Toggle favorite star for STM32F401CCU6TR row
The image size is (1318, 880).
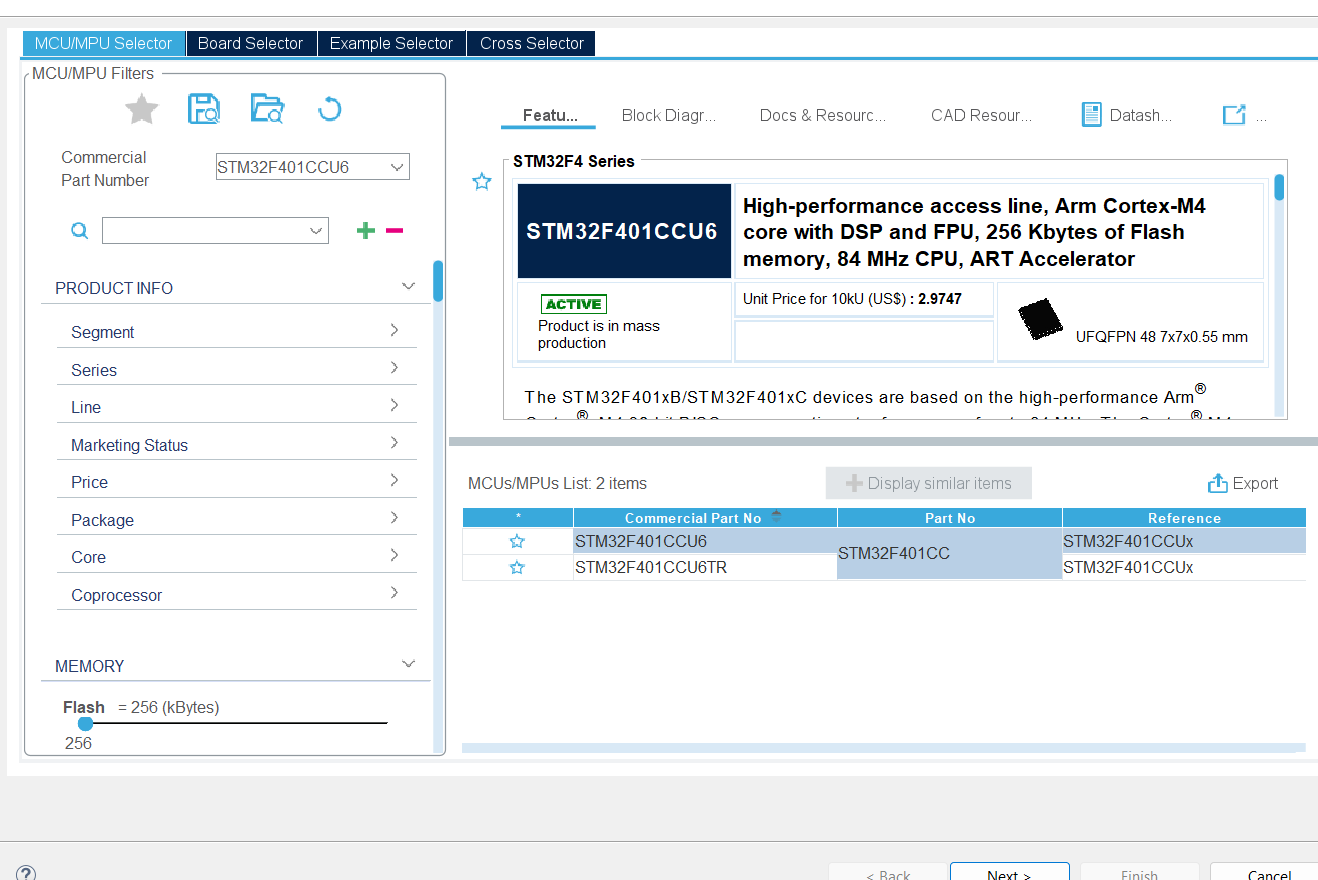517,567
